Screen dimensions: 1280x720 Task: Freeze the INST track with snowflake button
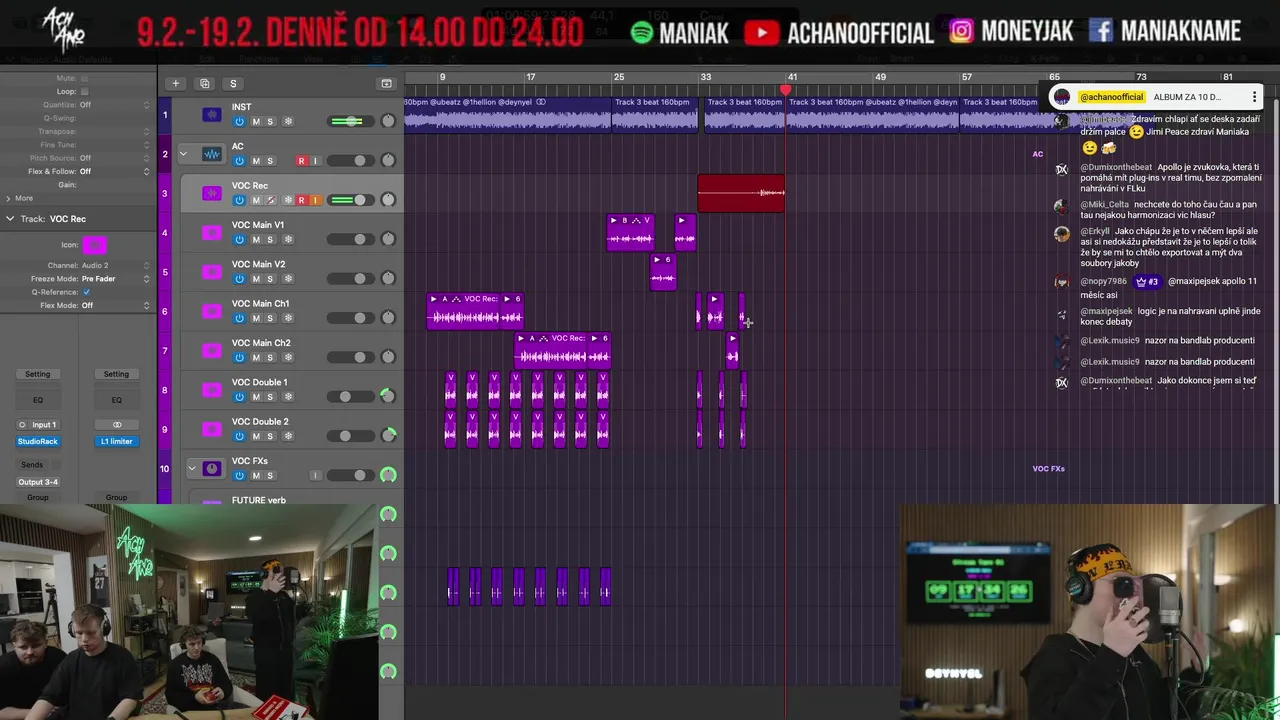pyautogui.click(x=288, y=122)
